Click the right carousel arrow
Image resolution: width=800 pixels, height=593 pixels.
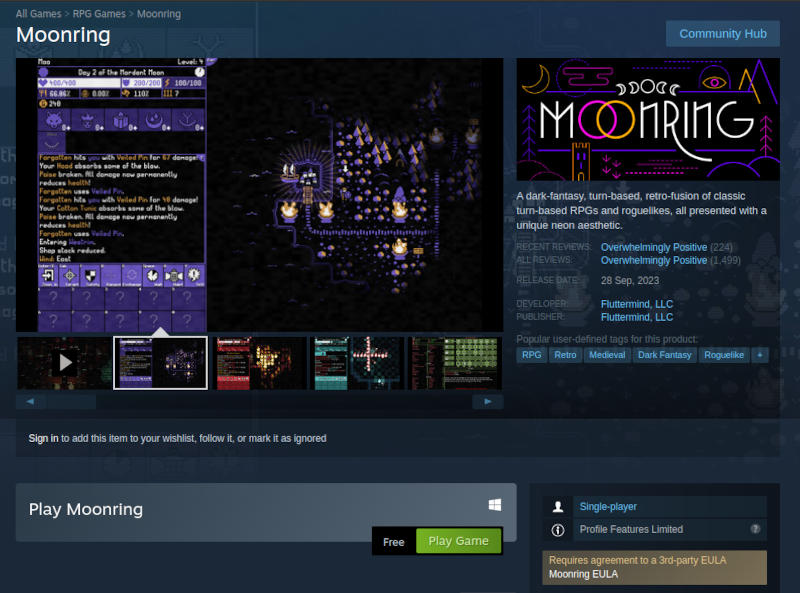point(488,400)
